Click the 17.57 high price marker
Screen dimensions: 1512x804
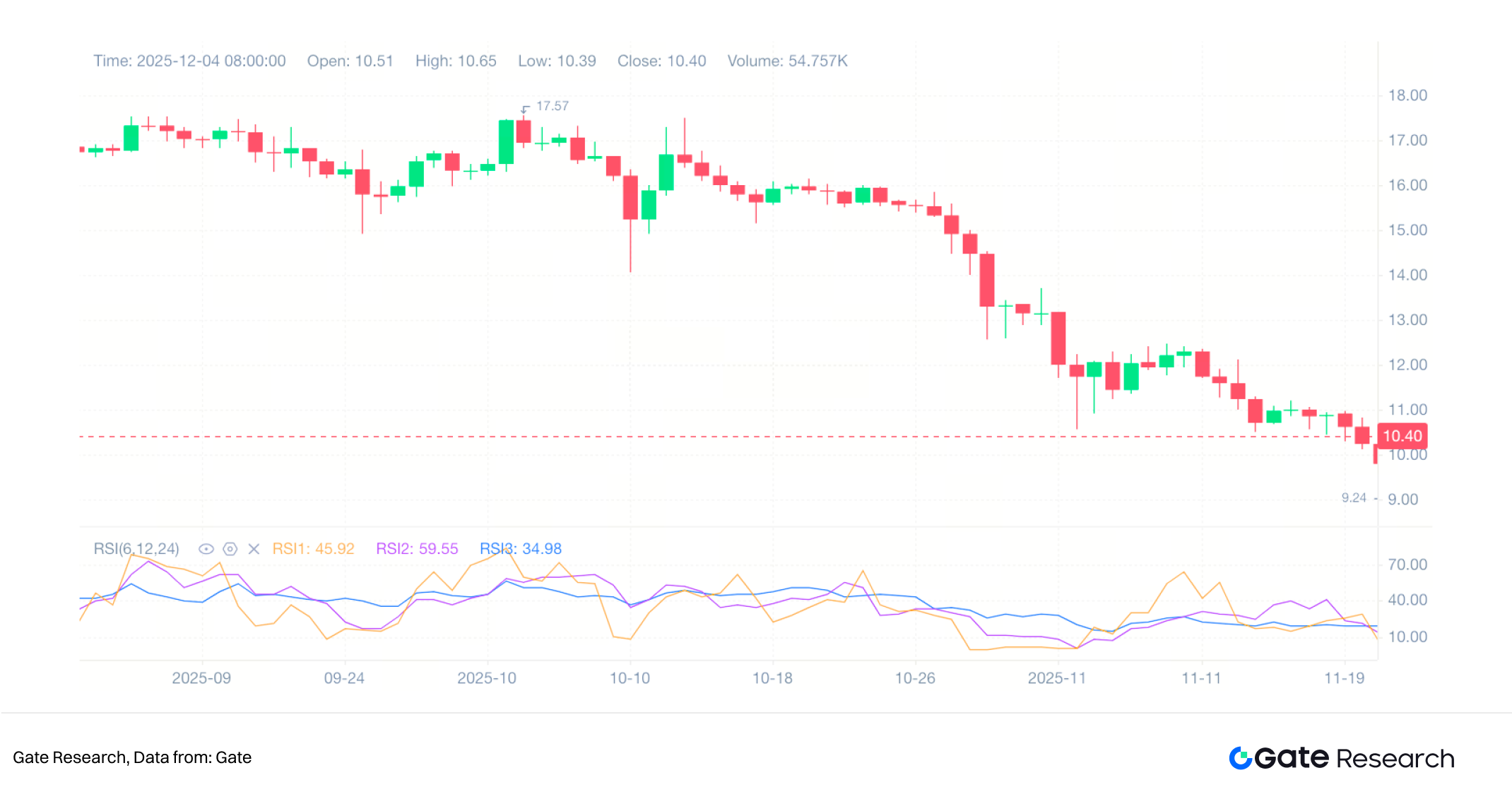(x=552, y=106)
